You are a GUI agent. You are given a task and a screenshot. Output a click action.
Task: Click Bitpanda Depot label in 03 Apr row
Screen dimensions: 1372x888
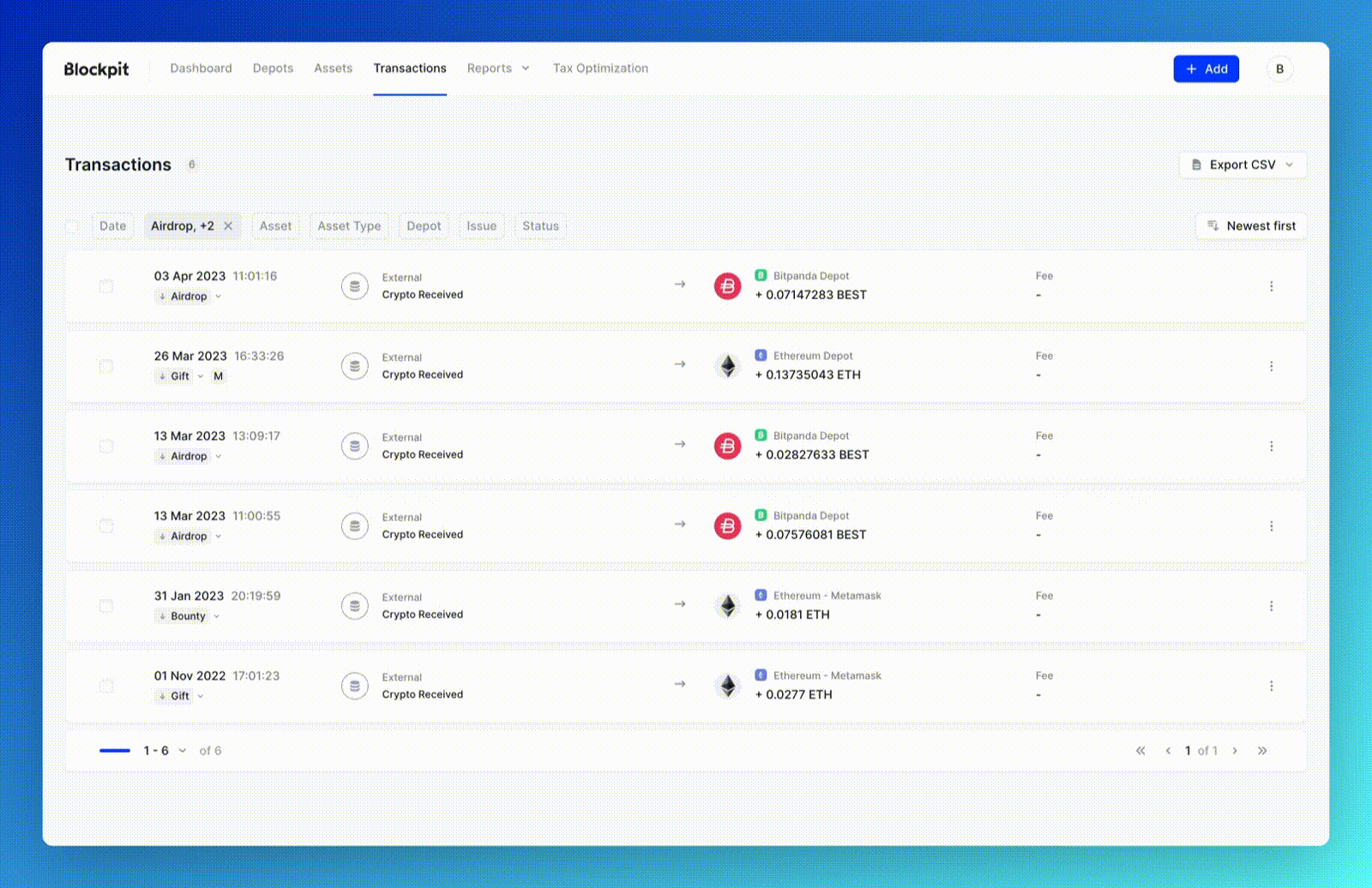(x=811, y=276)
